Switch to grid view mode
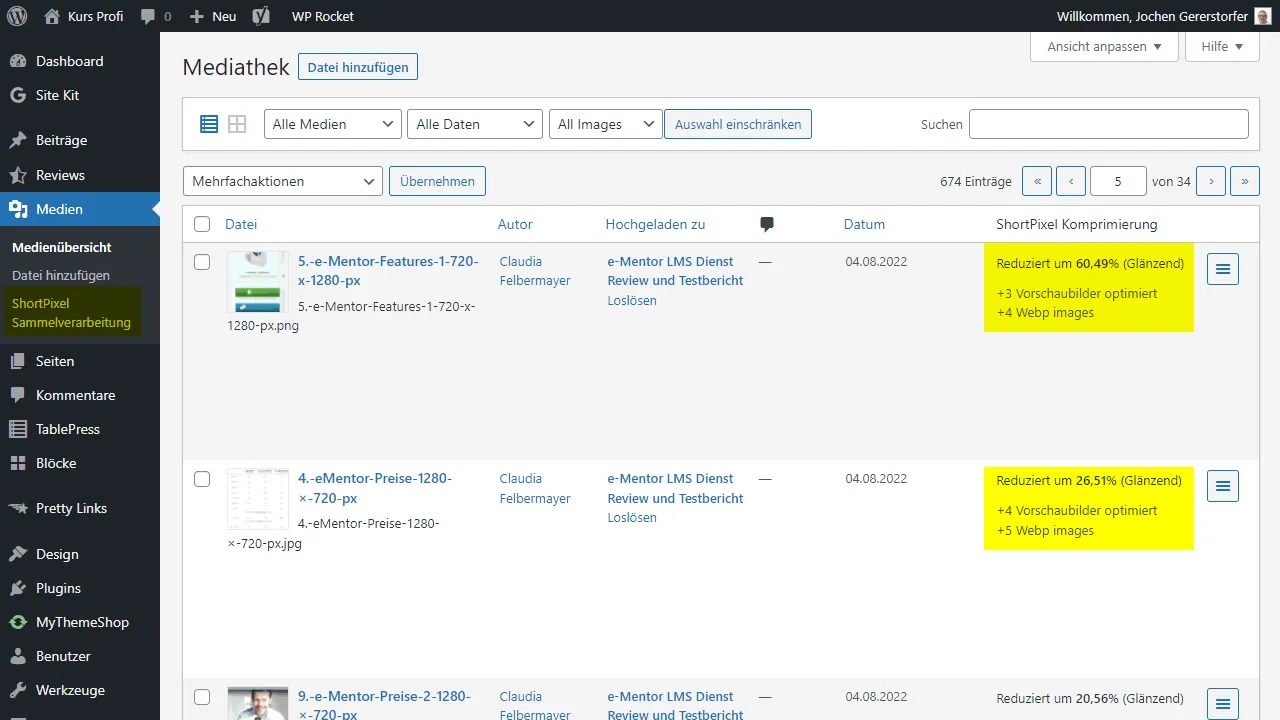Viewport: 1280px width, 720px height. (x=237, y=124)
